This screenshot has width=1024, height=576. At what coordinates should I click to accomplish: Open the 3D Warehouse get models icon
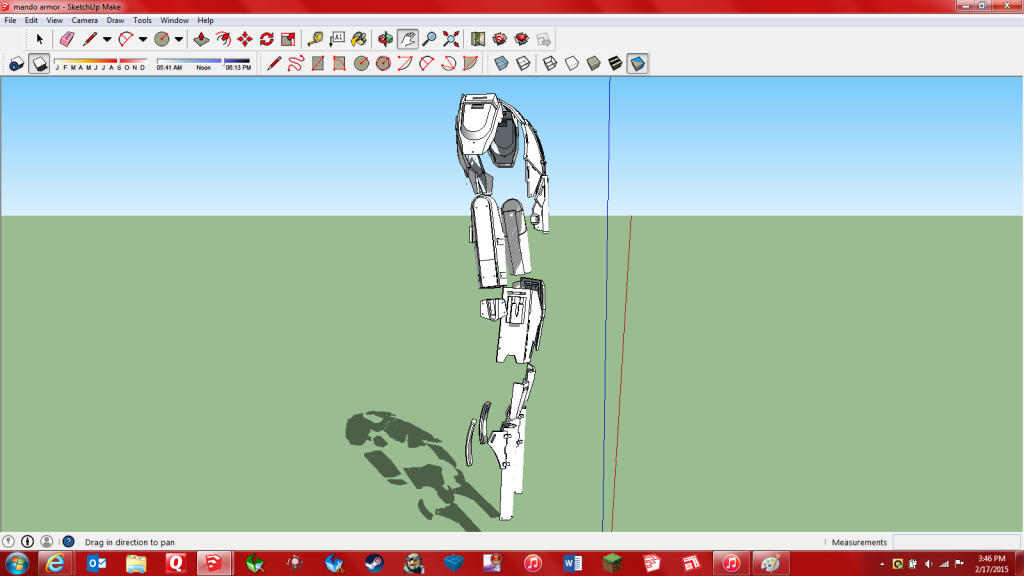pos(500,39)
